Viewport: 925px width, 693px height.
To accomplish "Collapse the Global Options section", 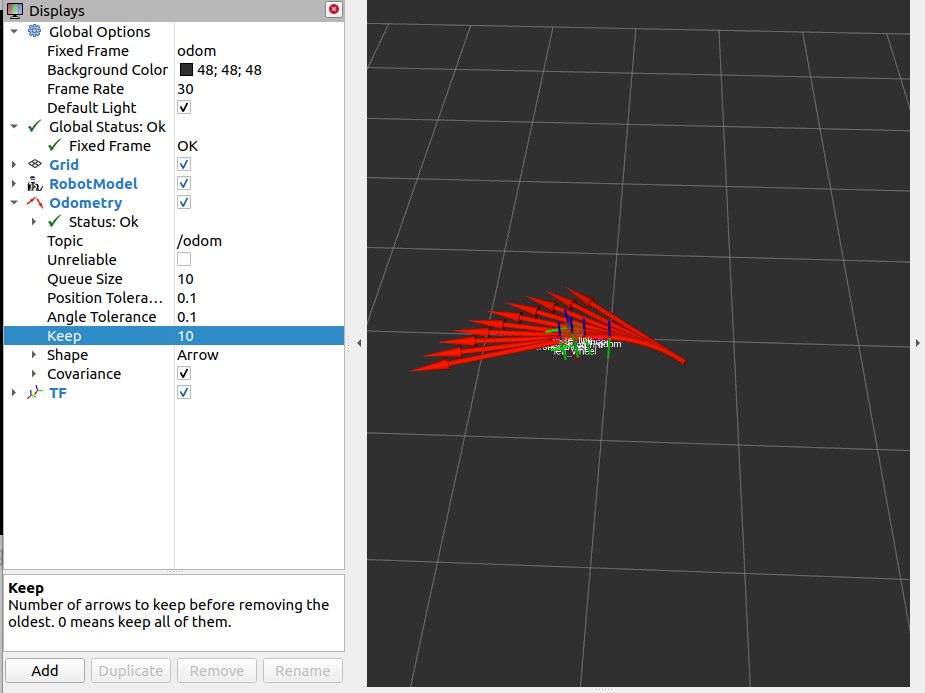I will tap(14, 31).
